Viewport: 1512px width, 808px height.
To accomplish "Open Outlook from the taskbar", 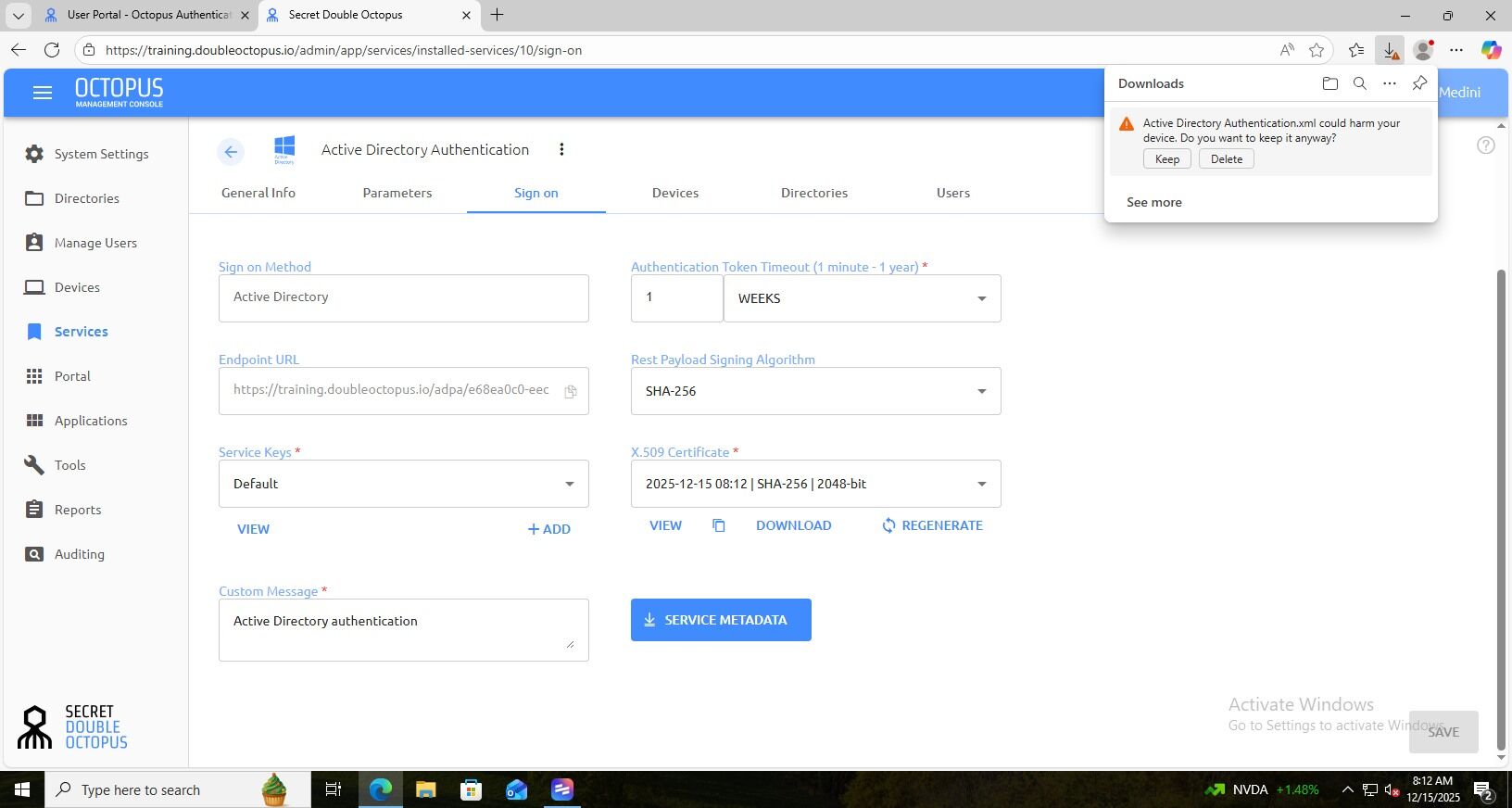I will pos(516,789).
